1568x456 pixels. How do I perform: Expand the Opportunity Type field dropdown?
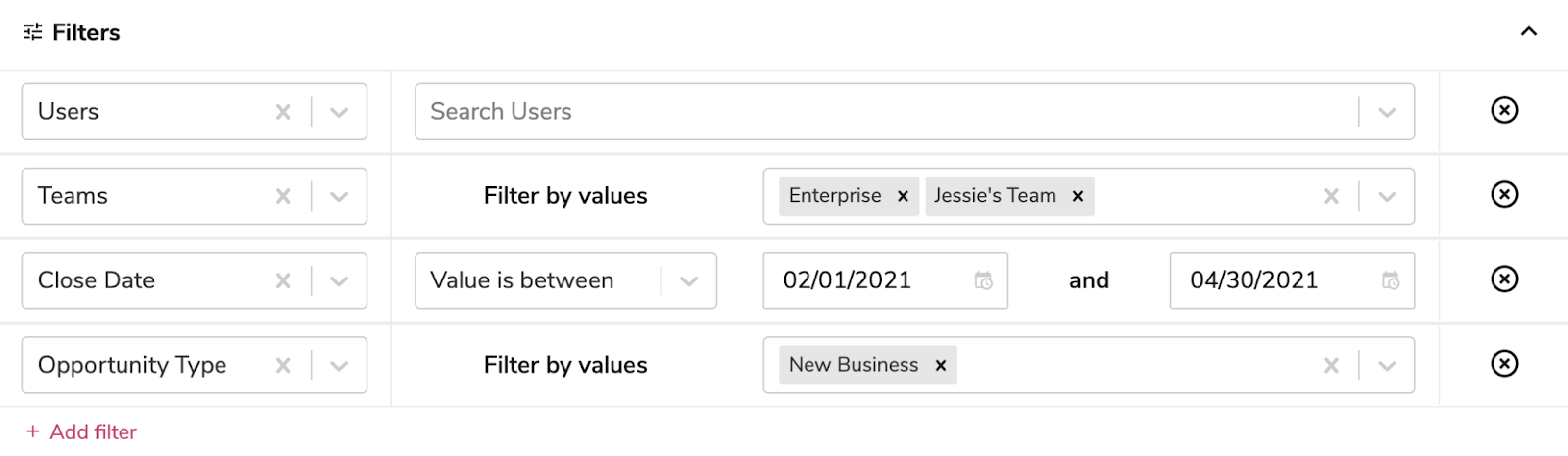(x=339, y=366)
